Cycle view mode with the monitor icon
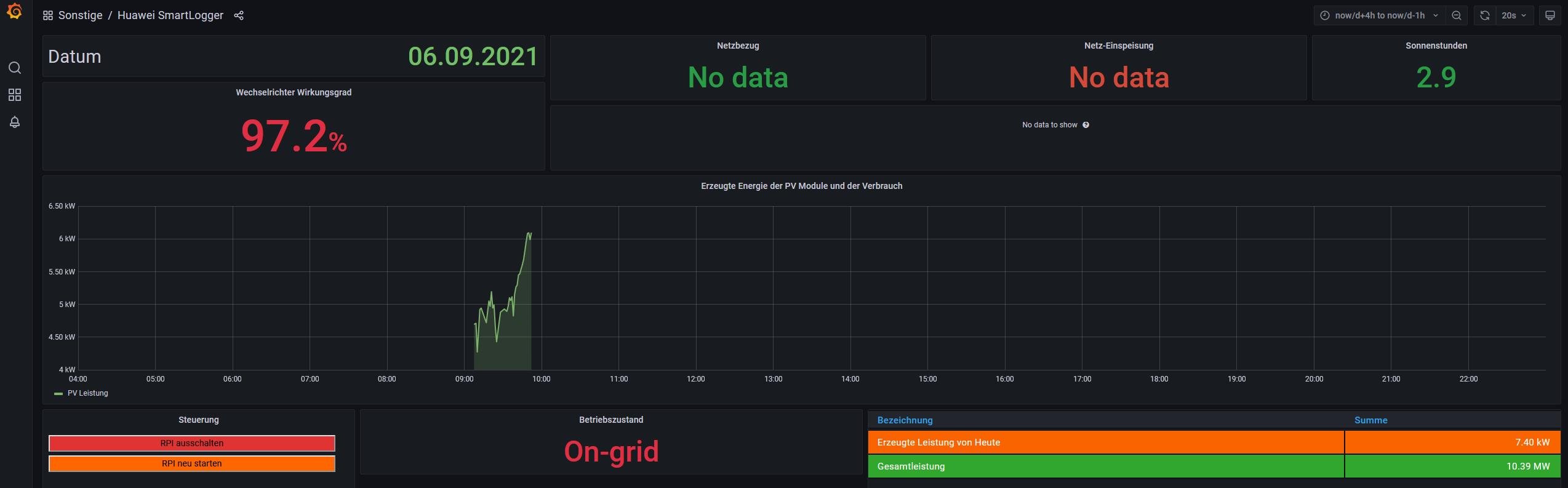 [1550, 15]
